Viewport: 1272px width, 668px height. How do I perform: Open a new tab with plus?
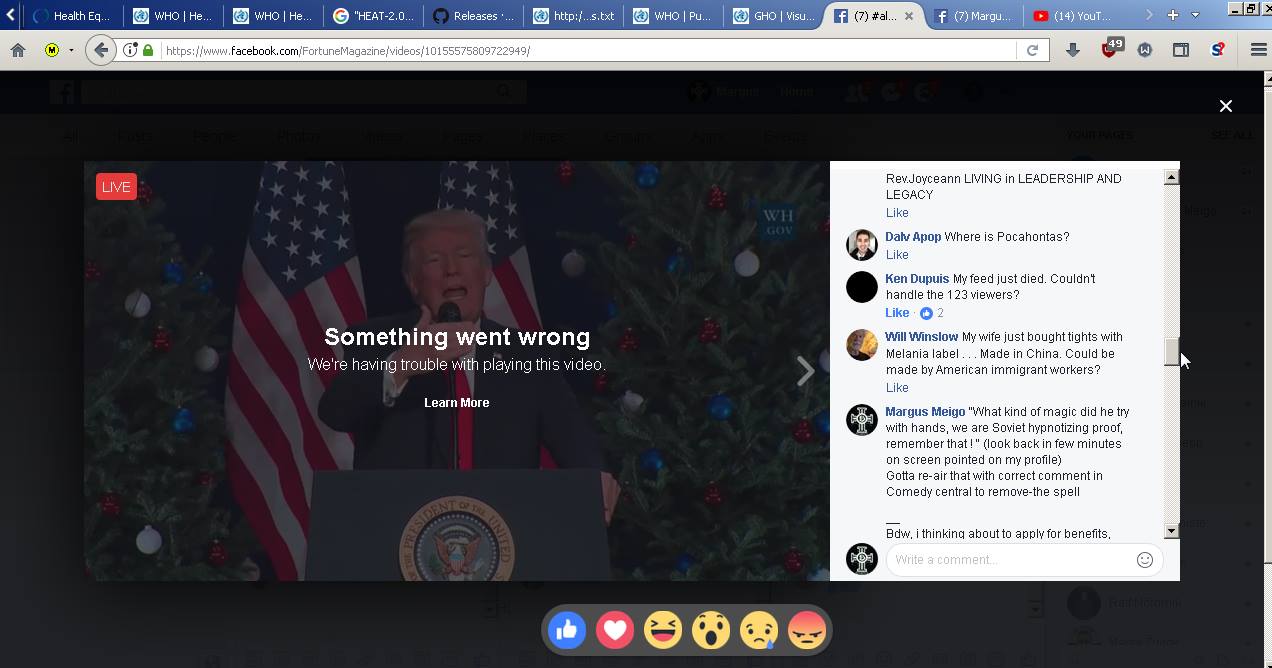[1173, 15]
